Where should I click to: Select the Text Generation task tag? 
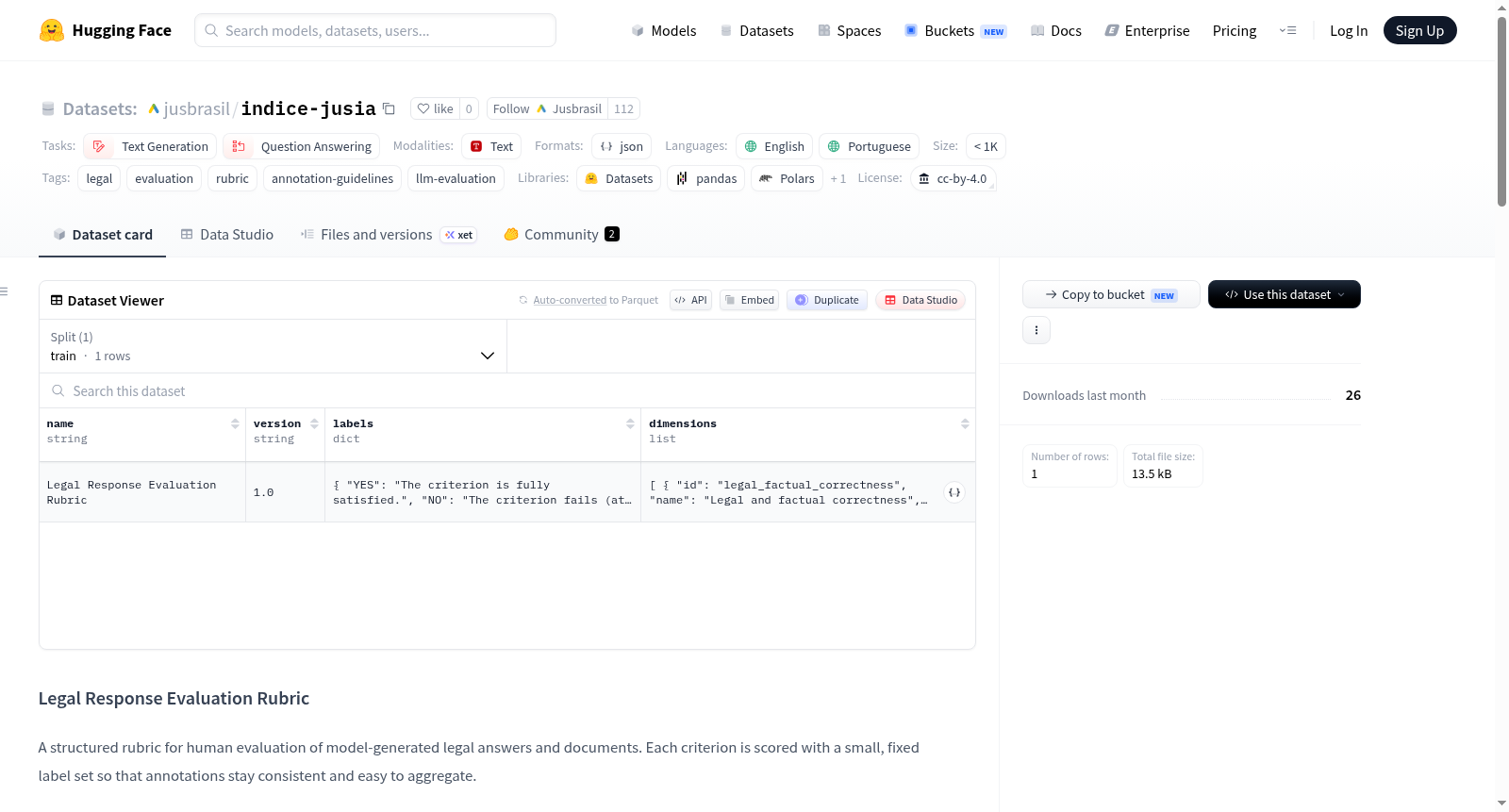150,146
